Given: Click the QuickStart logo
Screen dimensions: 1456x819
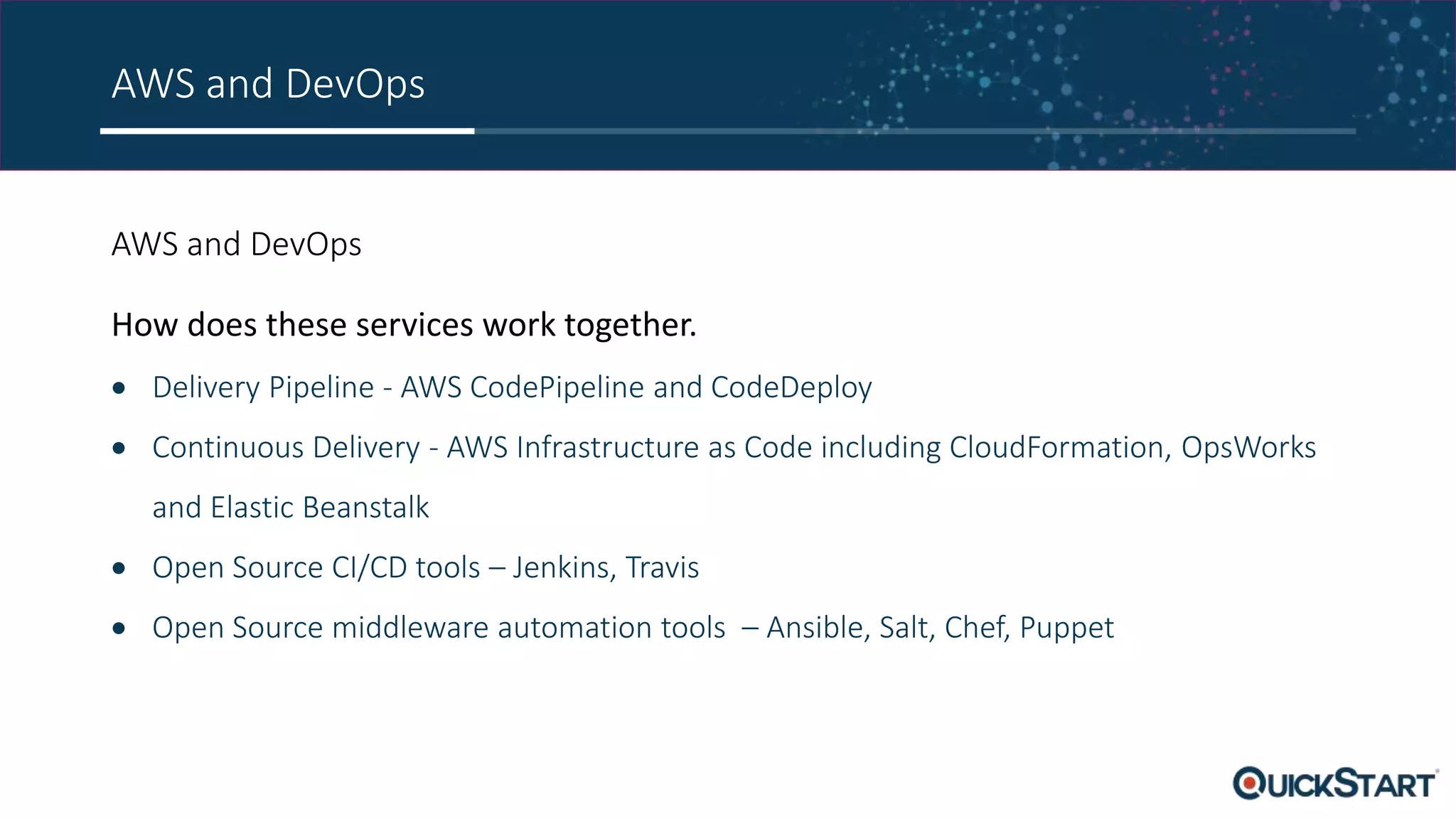Looking at the screenshot, I should click(x=1336, y=783).
